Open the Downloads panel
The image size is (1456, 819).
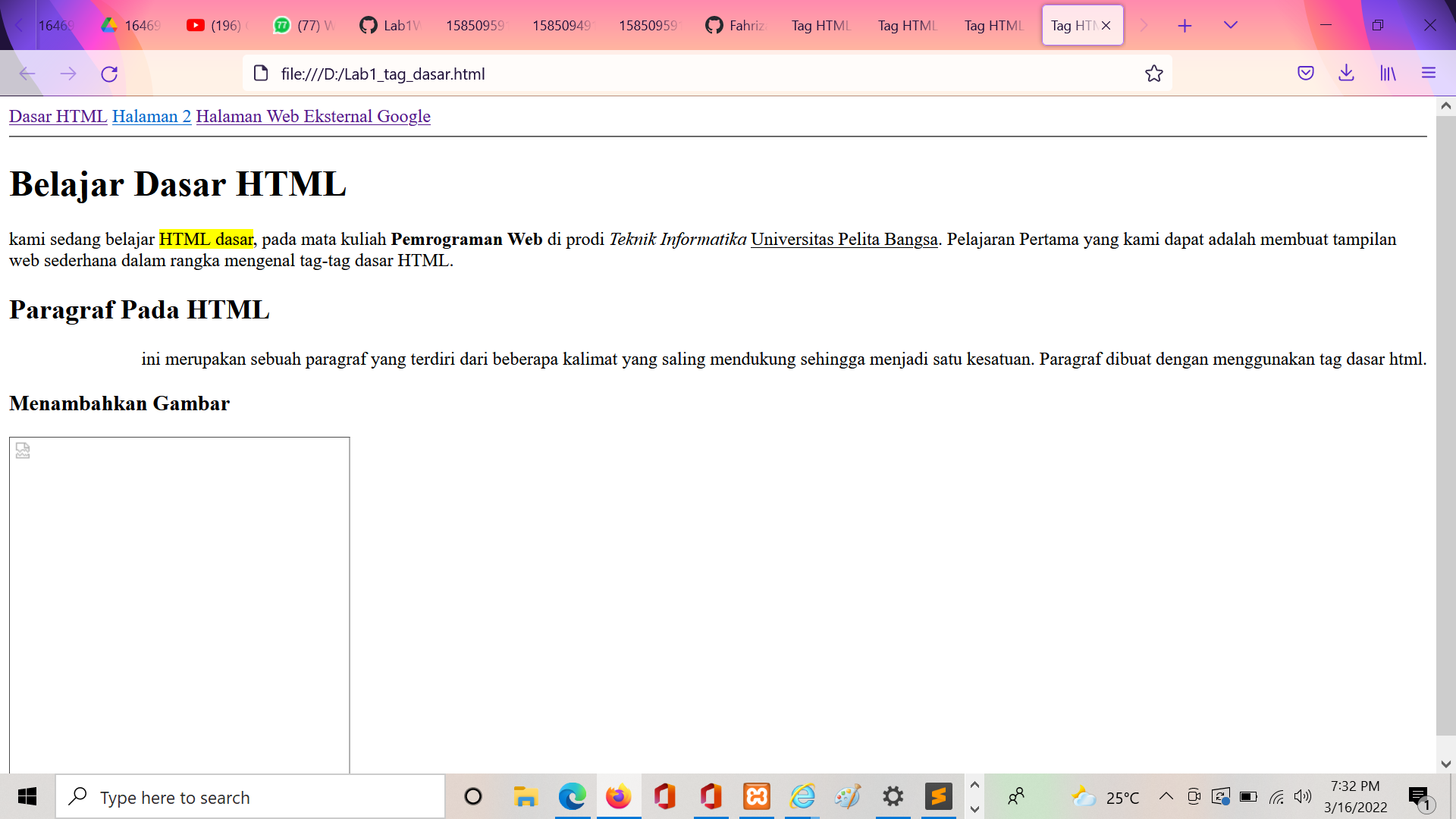(1346, 74)
